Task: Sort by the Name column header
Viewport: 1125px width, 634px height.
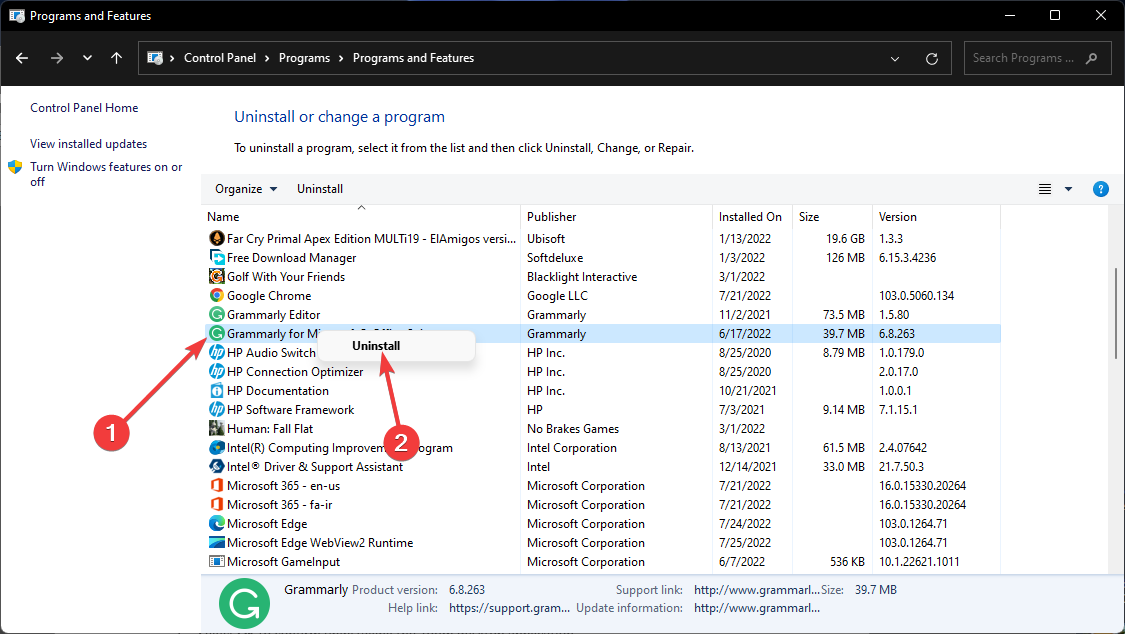Action: pyautogui.click(x=361, y=217)
